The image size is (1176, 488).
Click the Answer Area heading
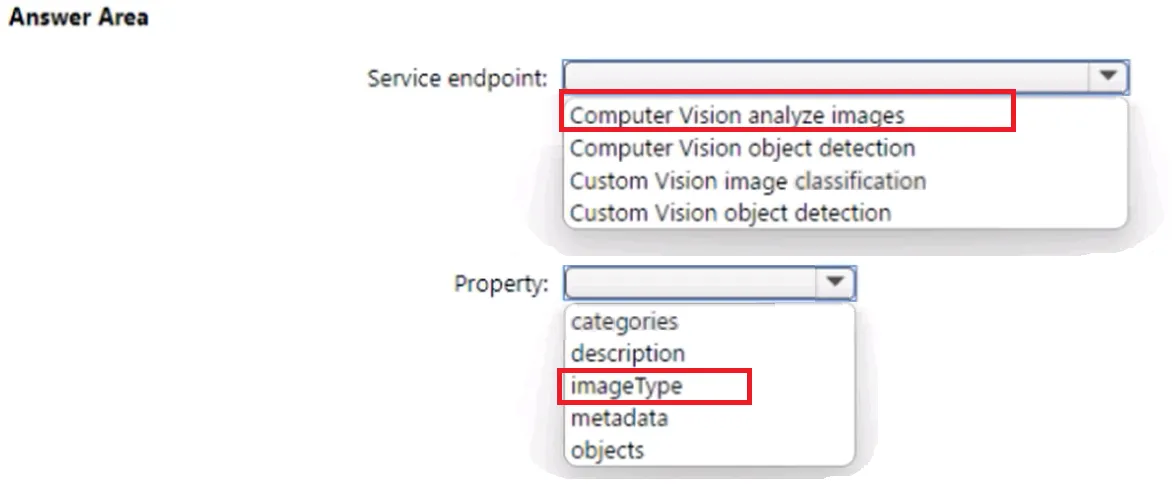tap(78, 17)
